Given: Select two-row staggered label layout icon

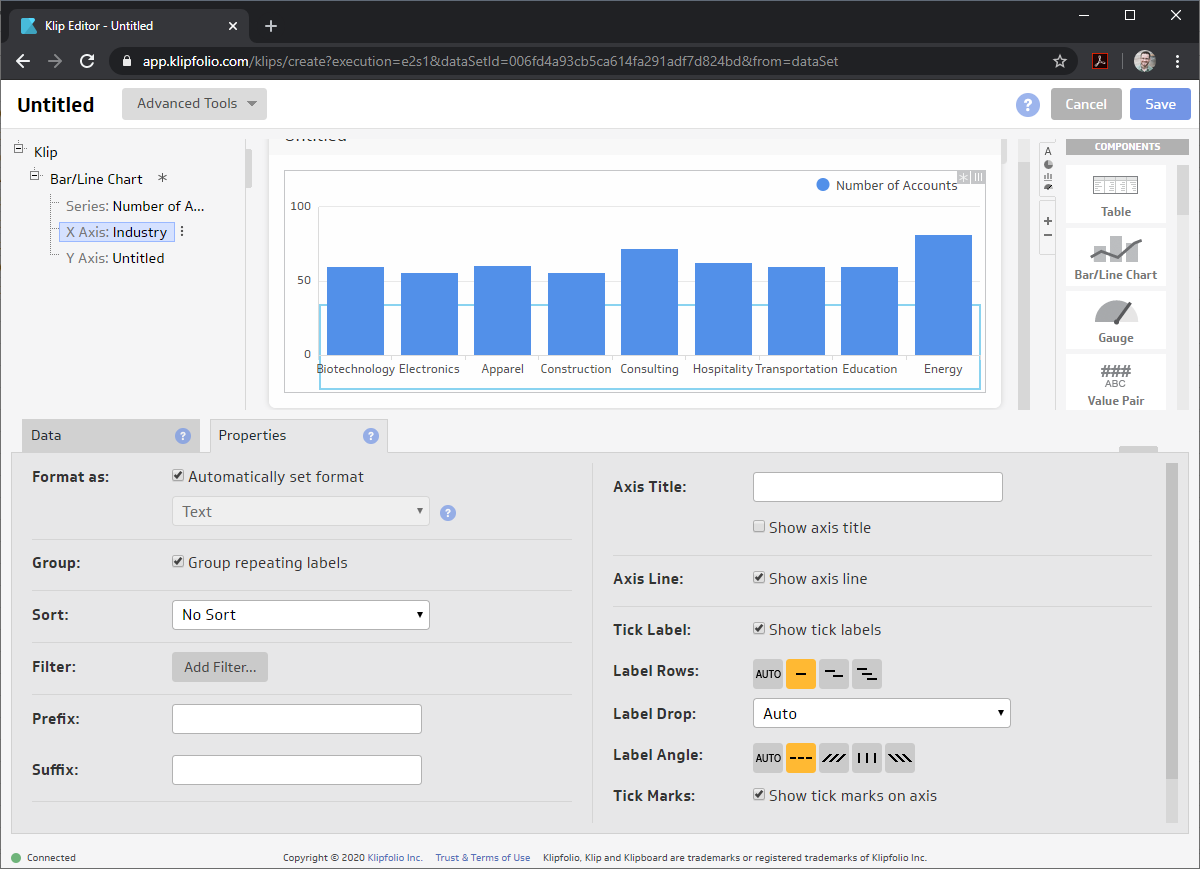Looking at the screenshot, I should 834,674.
